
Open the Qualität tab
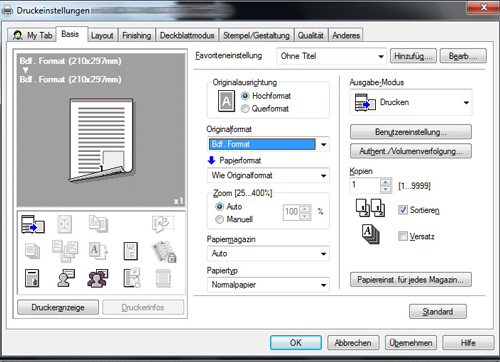point(310,35)
